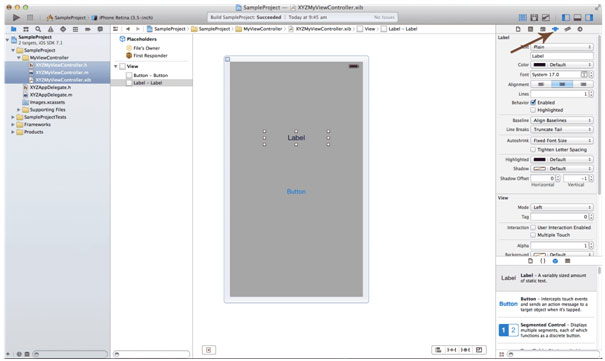
Task: Open the Test navigator
Action: (63, 29)
